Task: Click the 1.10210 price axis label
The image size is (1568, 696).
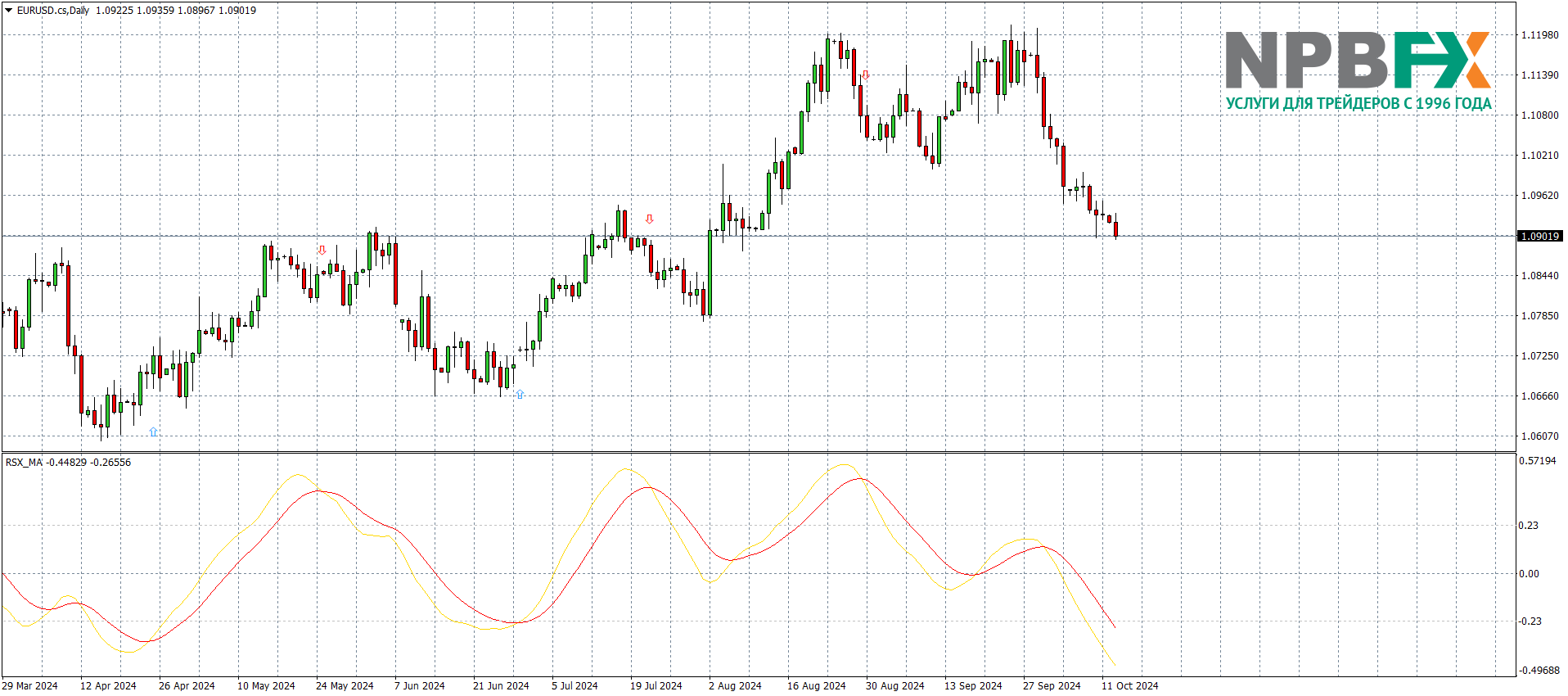Action: [1539, 156]
